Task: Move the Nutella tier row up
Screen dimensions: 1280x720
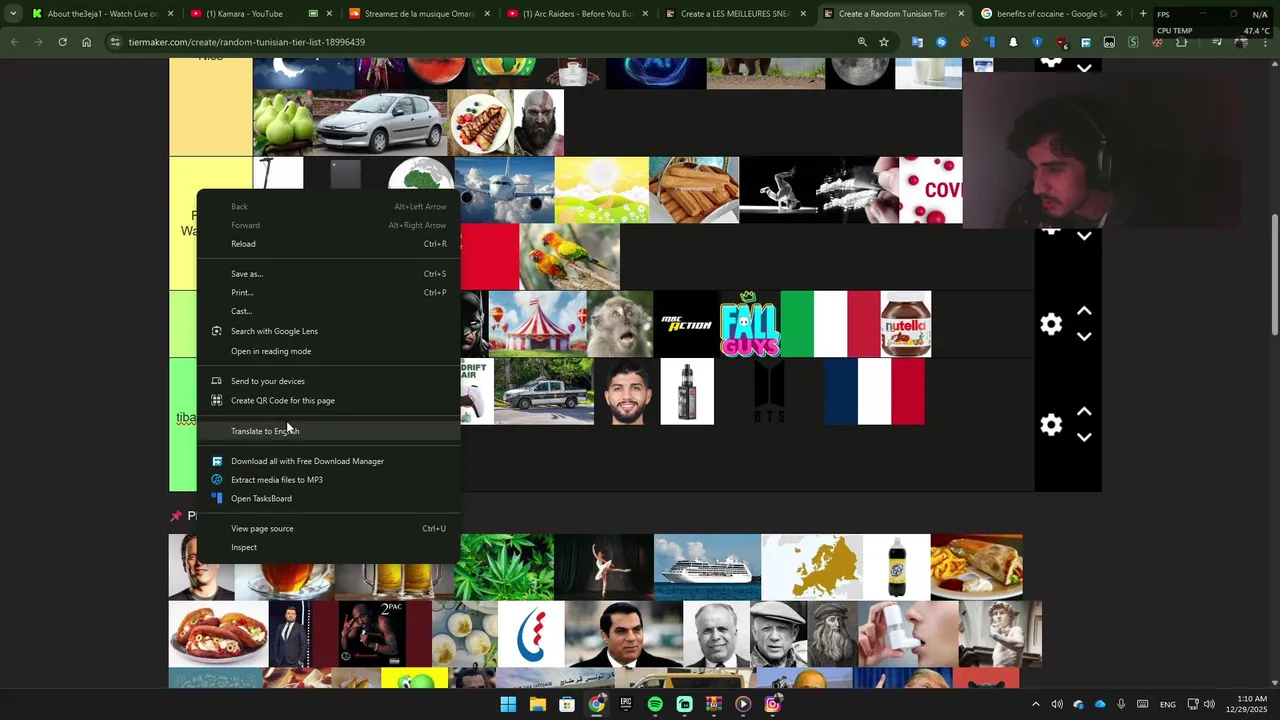Action: [1084, 312]
